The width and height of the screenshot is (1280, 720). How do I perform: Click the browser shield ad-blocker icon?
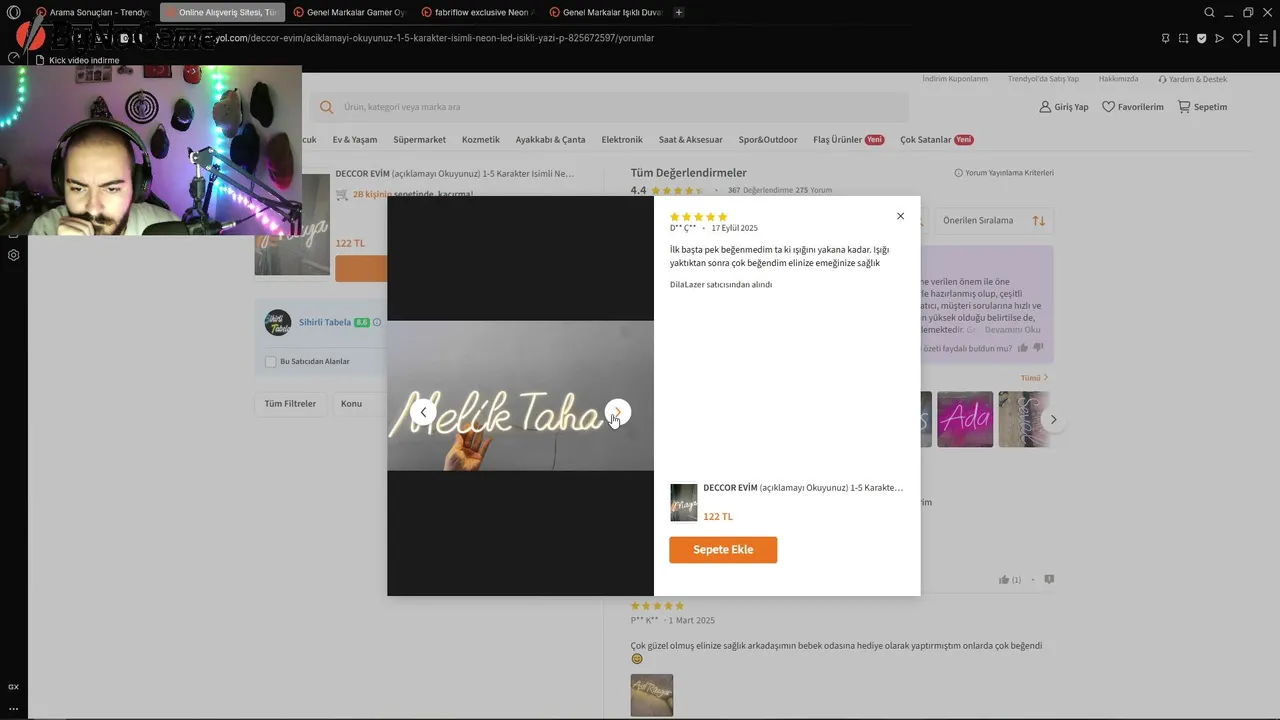[x=1201, y=38]
